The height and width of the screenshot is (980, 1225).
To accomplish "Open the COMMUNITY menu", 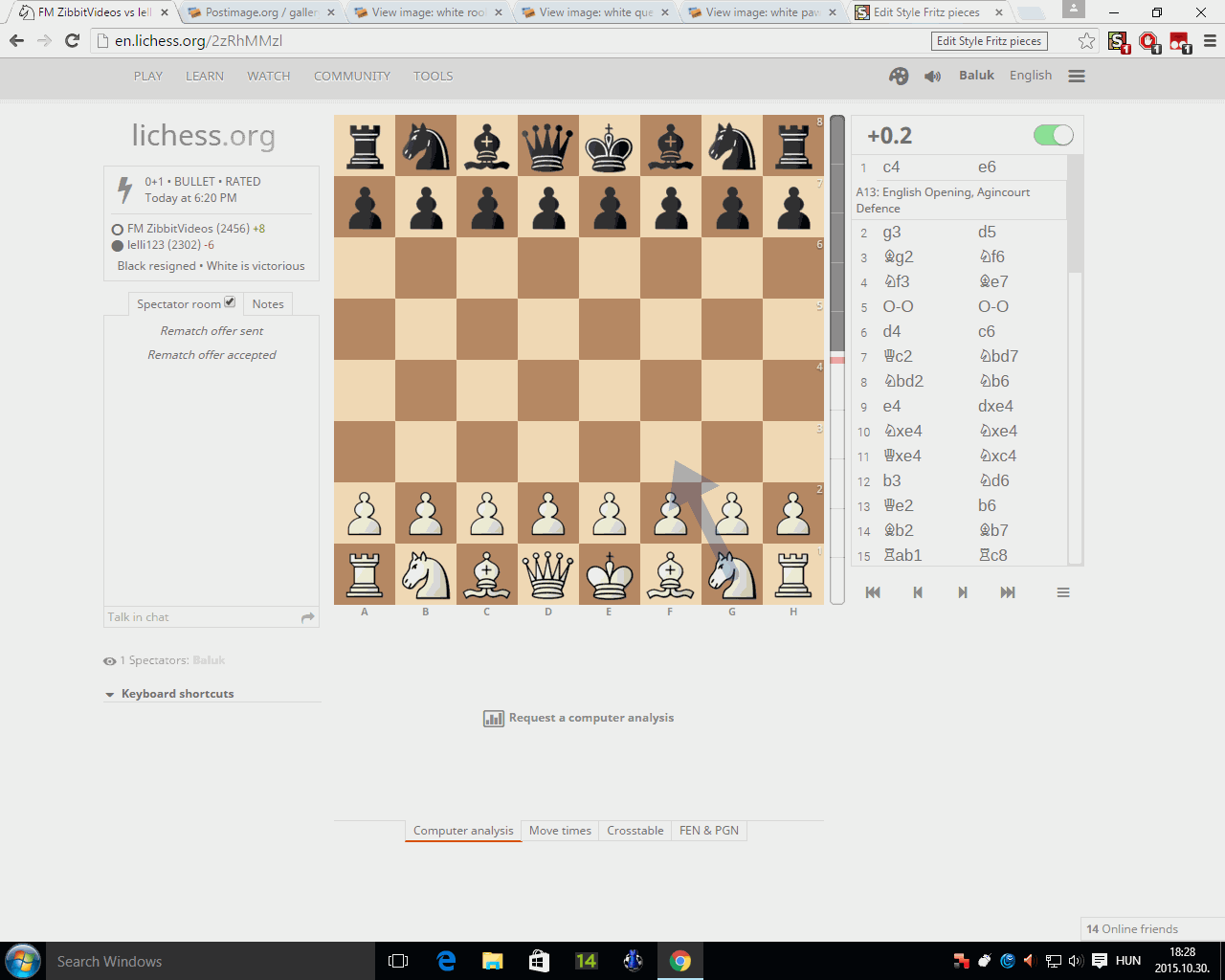I will coord(352,77).
